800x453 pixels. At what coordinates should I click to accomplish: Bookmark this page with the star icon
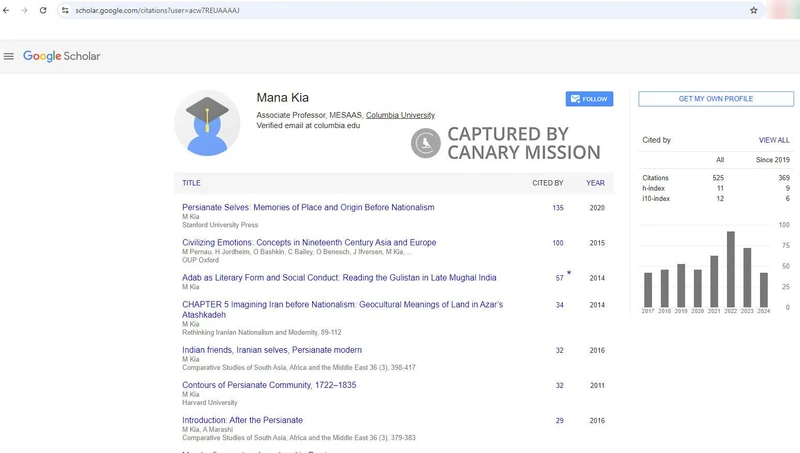click(x=754, y=10)
